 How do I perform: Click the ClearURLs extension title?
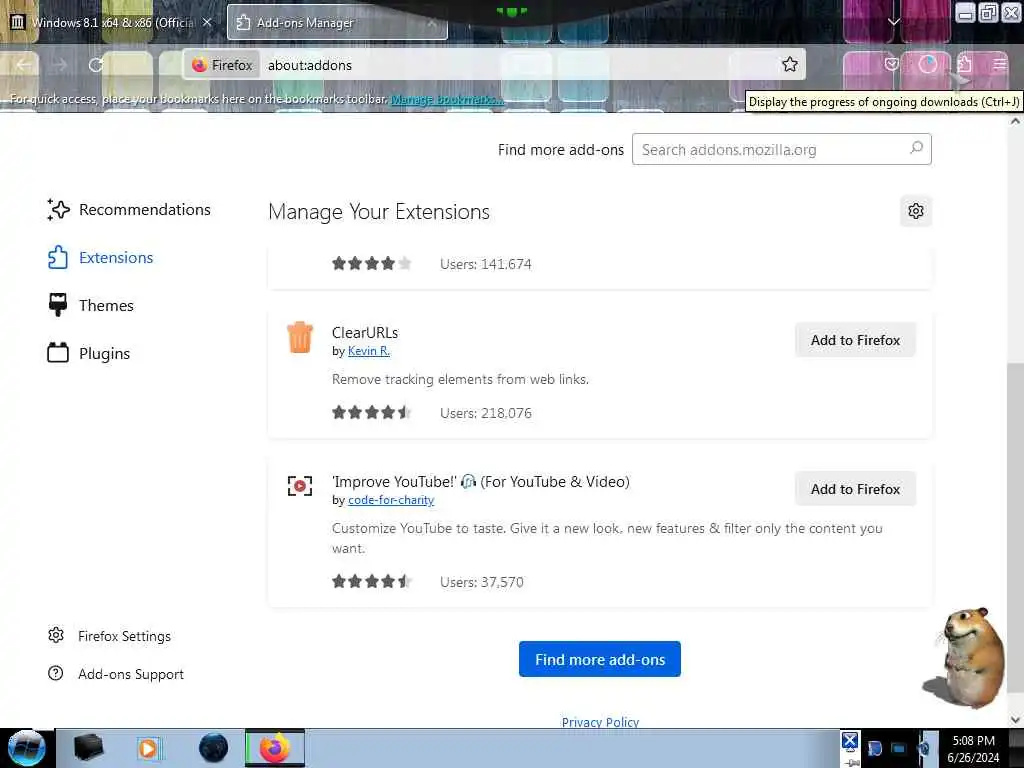(365, 332)
